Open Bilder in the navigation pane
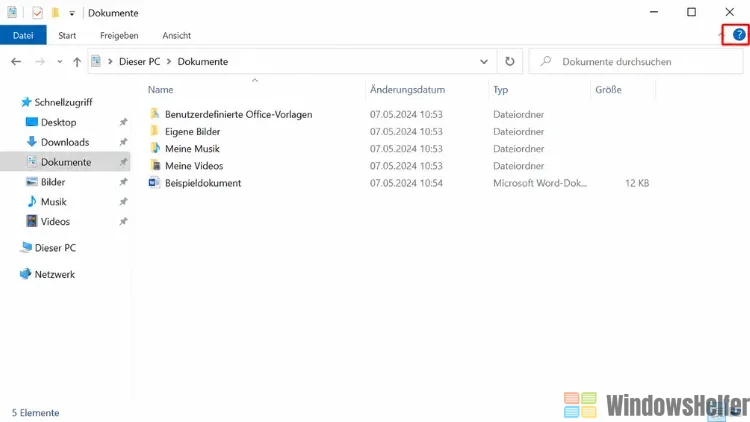The width and height of the screenshot is (750, 422). (x=53, y=182)
